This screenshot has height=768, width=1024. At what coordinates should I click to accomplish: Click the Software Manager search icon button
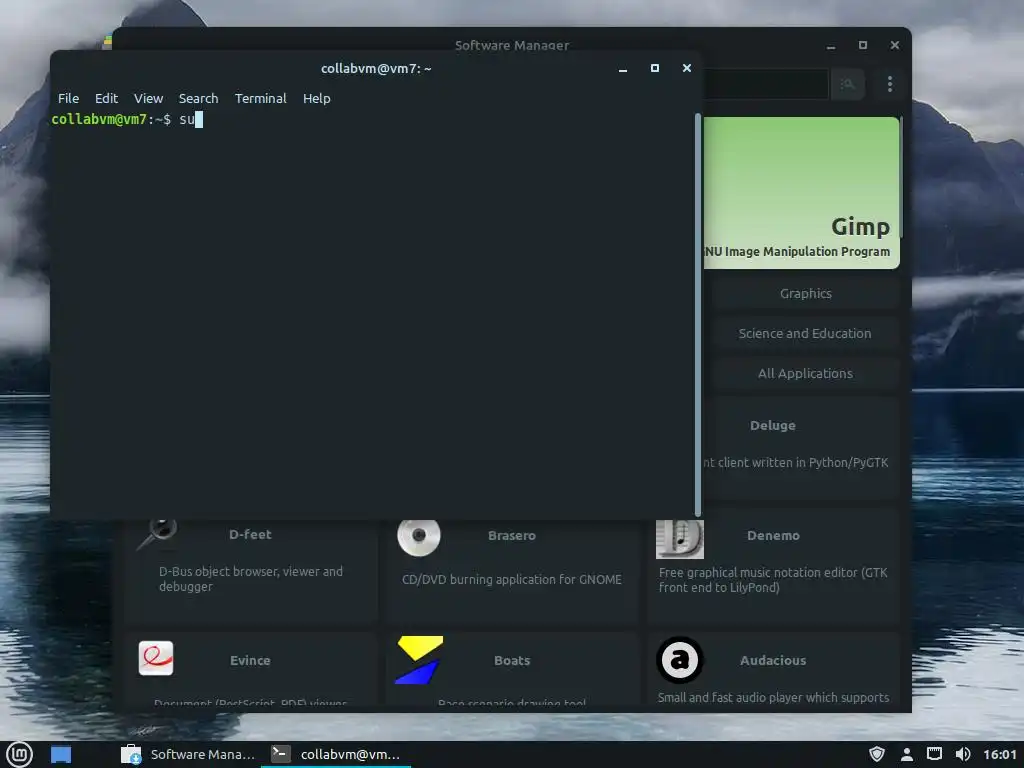coord(848,84)
